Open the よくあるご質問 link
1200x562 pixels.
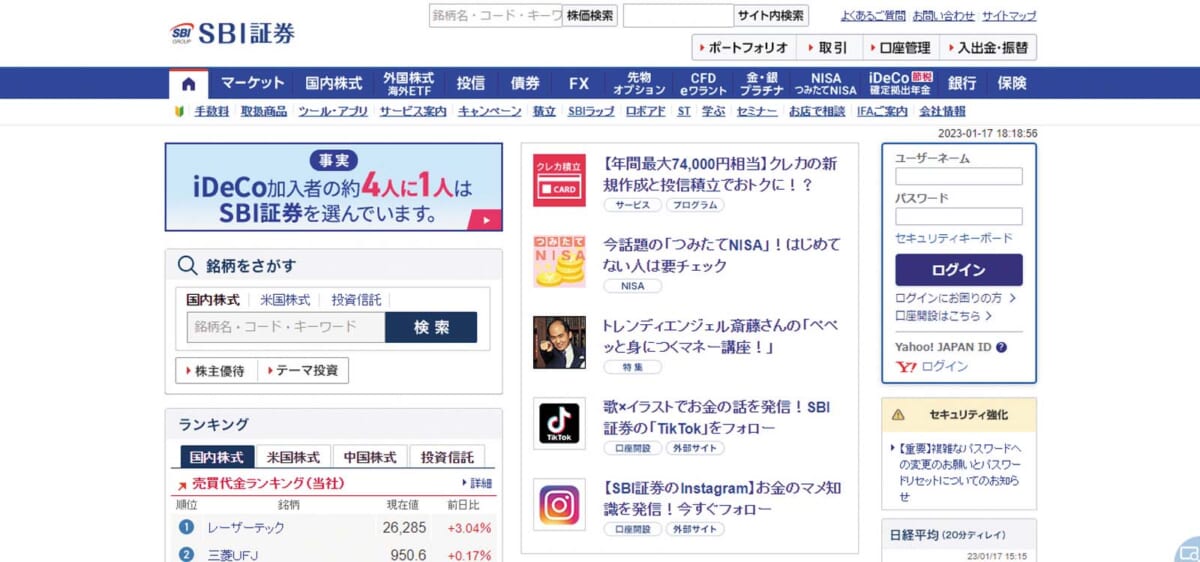pyautogui.click(x=872, y=15)
